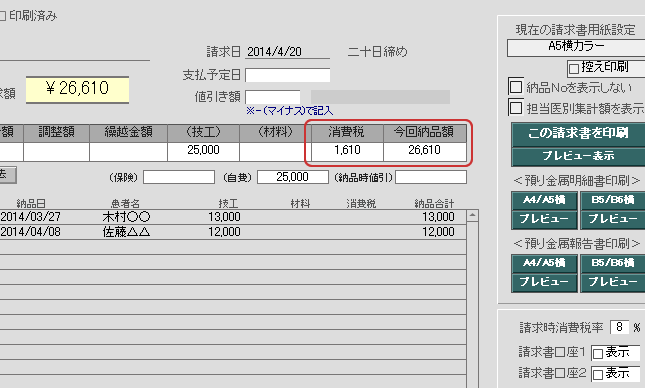Click the 請求時消費税率 field showing 8

pos(619,327)
